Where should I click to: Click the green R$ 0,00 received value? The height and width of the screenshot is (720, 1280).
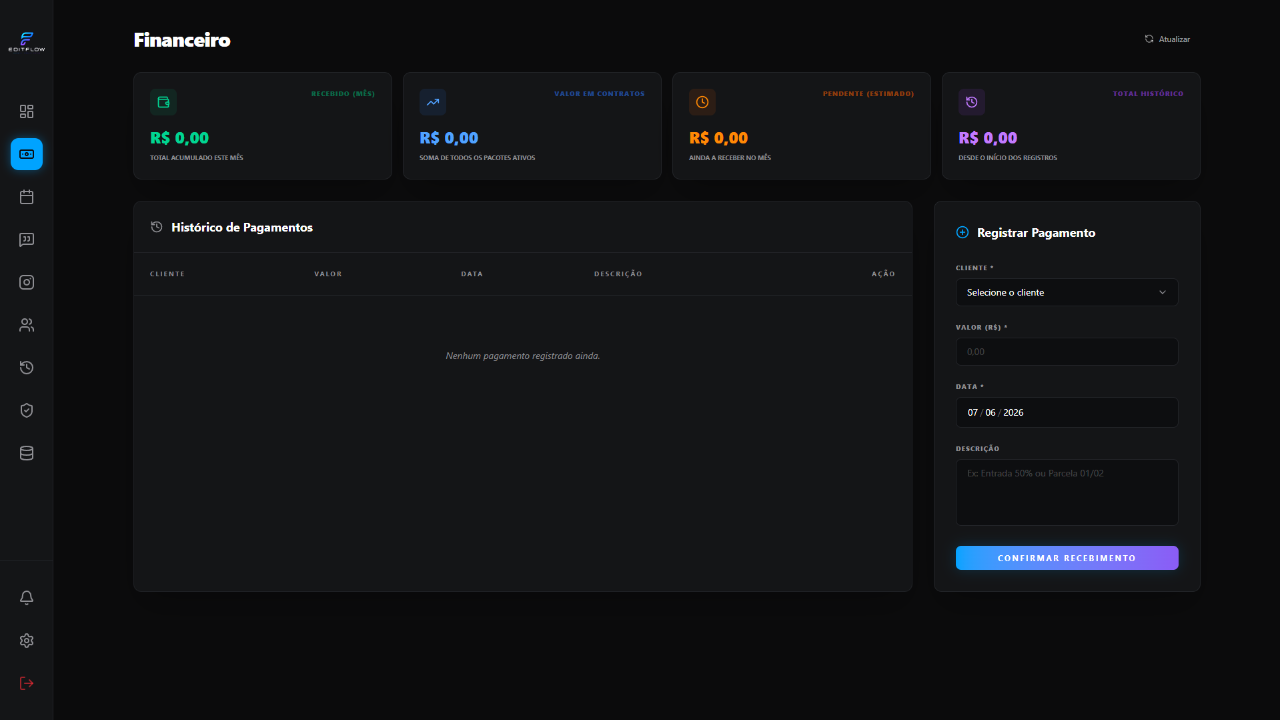179,138
